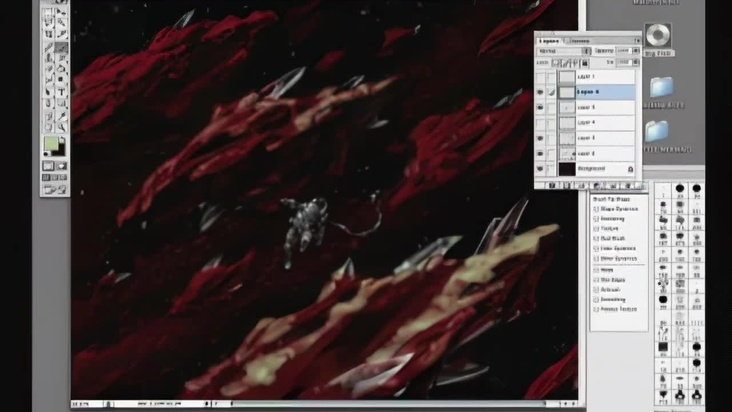732x412 pixels.
Task: Enable Color Dynamics checkbox
Action: pyautogui.click(x=596, y=249)
